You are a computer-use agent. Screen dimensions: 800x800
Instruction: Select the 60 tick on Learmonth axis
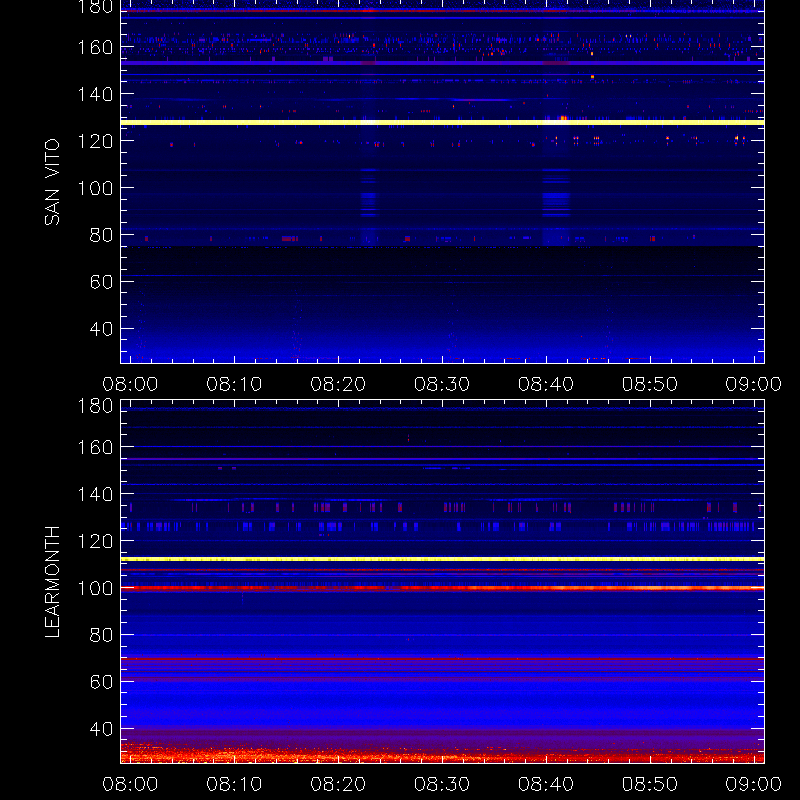pos(101,682)
